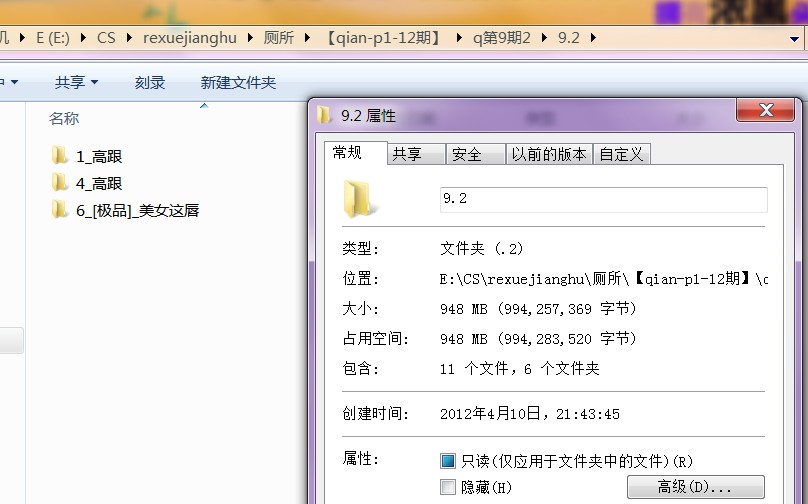Viewport: 808px width, 504px height.
Task: Open the 共享 tab in the properties dialog
Action: pyautogui.click(x=406, y=154)
